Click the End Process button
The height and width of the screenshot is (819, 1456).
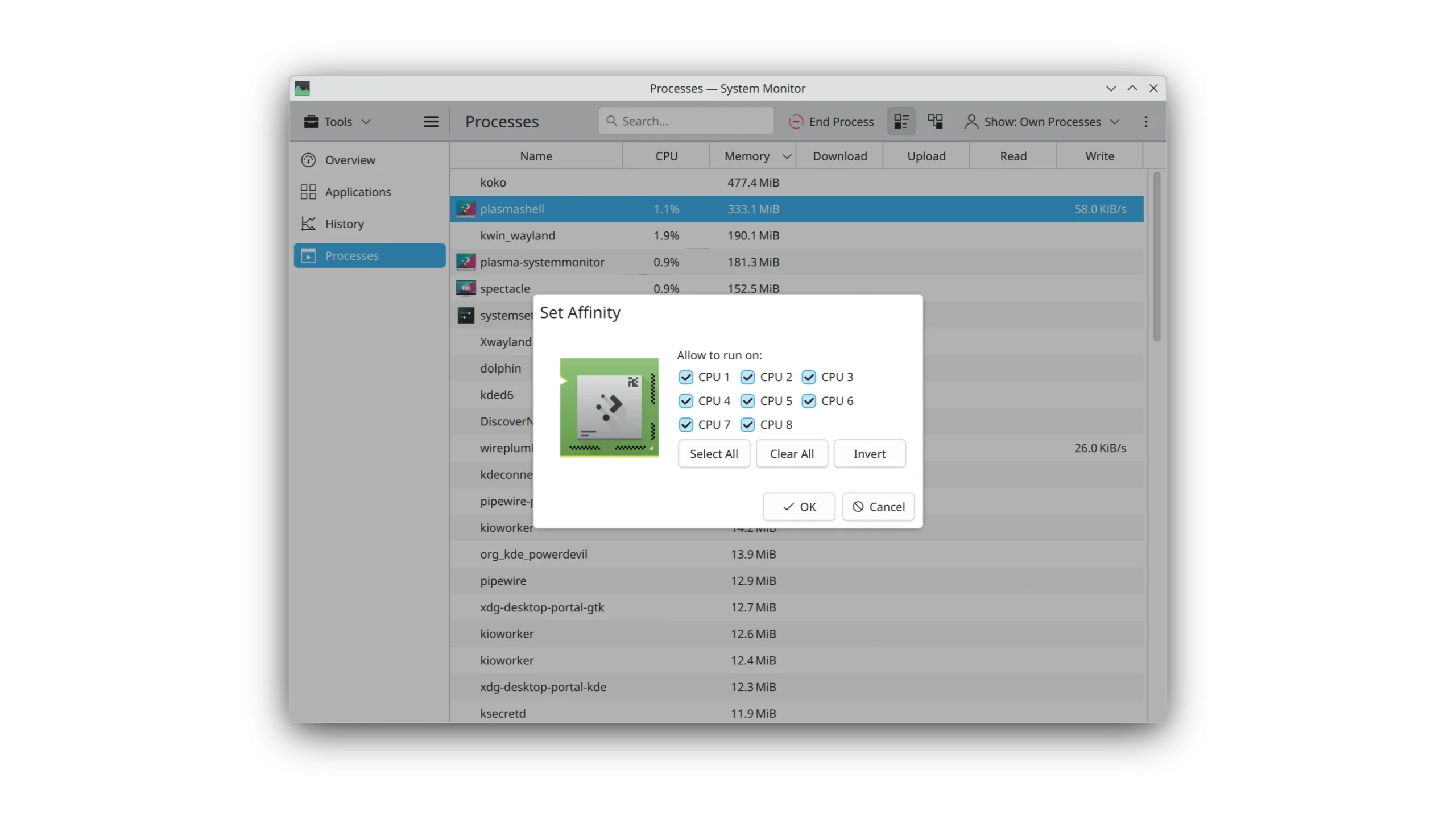point(831,121)
